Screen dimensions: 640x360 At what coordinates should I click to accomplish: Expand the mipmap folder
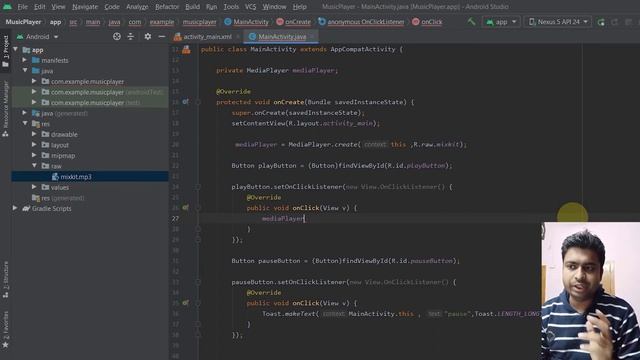click(34, 155)
